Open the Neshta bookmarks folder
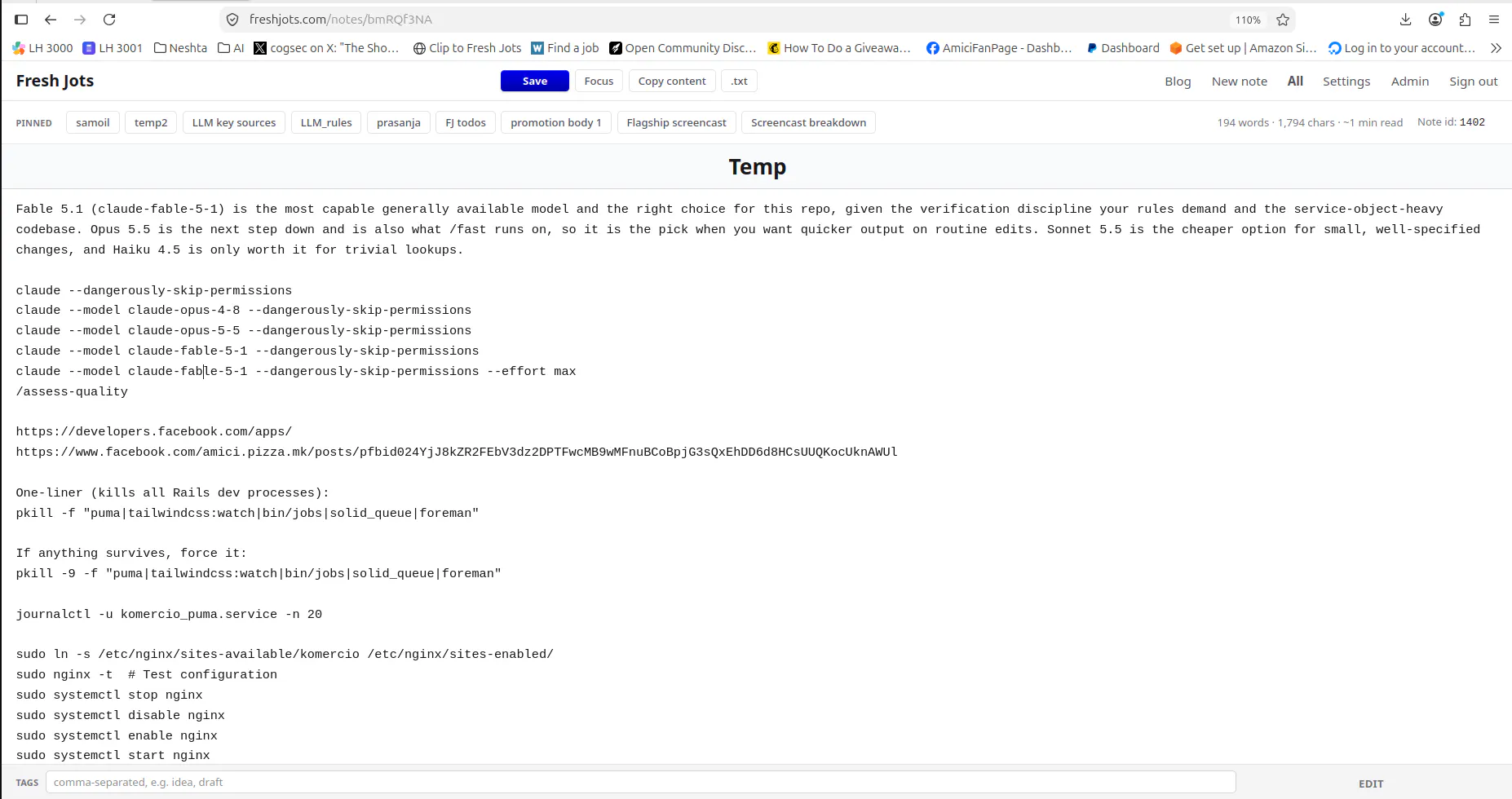Image resolution: width=1512 pixels, height=799 pixels. click(180, 48)
